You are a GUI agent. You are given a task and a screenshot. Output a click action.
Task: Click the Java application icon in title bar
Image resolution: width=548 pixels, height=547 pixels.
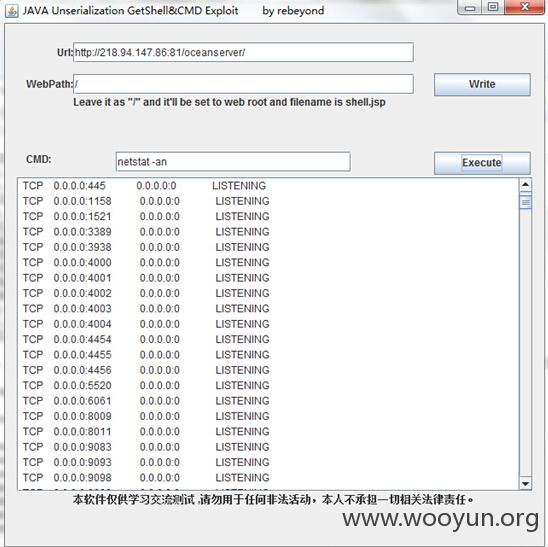(x=12, y=11)
